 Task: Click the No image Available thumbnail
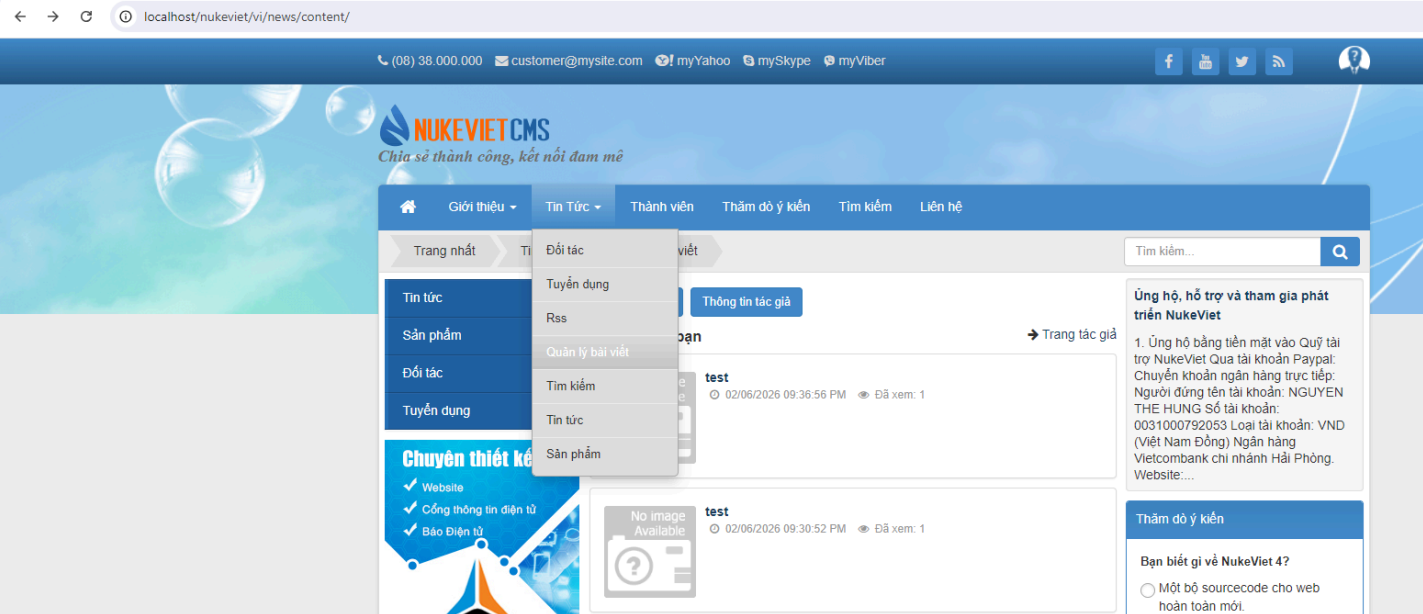click(x=650, y=552)
